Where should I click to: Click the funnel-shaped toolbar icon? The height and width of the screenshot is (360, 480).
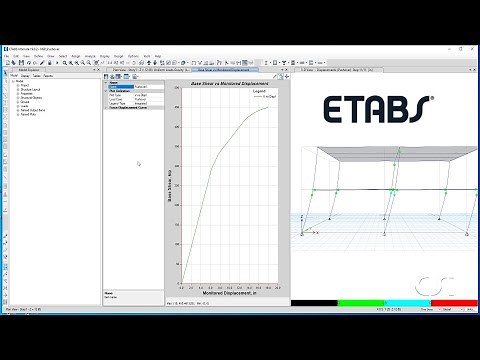point(284,63)
